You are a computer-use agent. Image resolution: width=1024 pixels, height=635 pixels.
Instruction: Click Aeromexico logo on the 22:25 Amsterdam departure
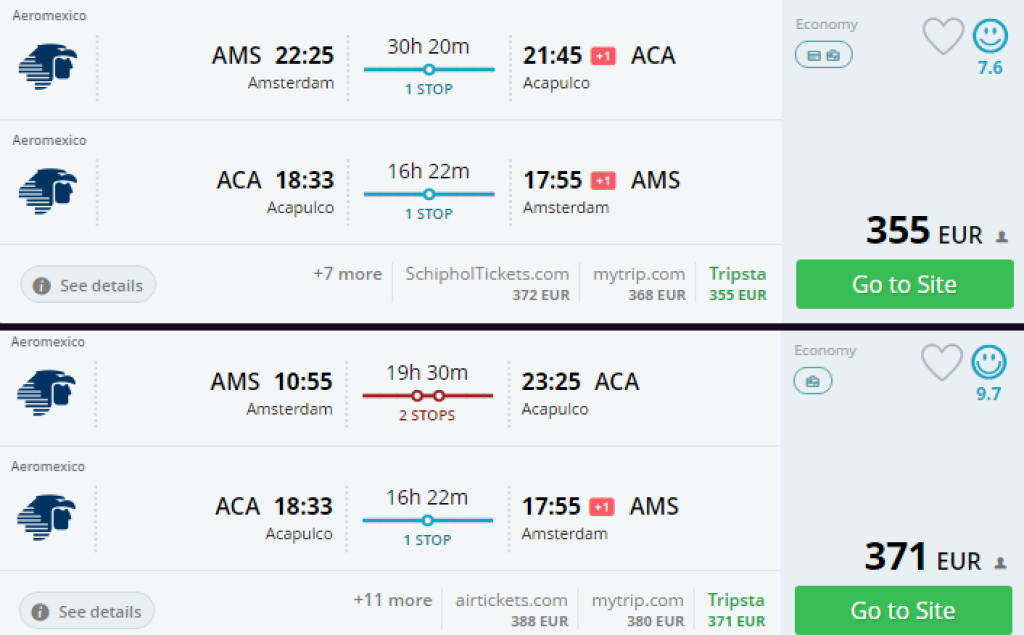(x=48, y=66)
